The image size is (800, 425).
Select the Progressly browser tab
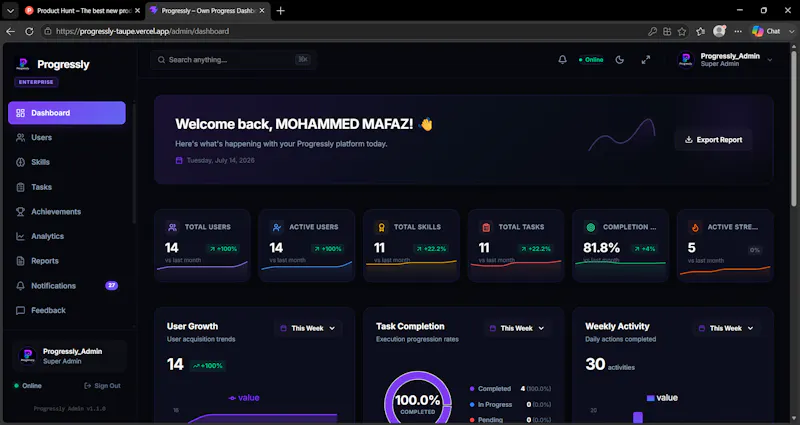[208, 10]
